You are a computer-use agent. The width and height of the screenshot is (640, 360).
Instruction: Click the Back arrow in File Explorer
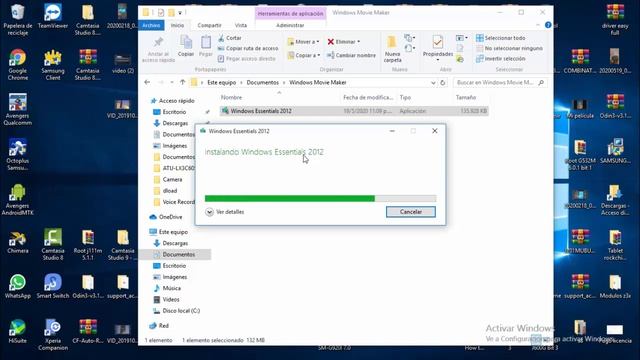coord(147,82)
